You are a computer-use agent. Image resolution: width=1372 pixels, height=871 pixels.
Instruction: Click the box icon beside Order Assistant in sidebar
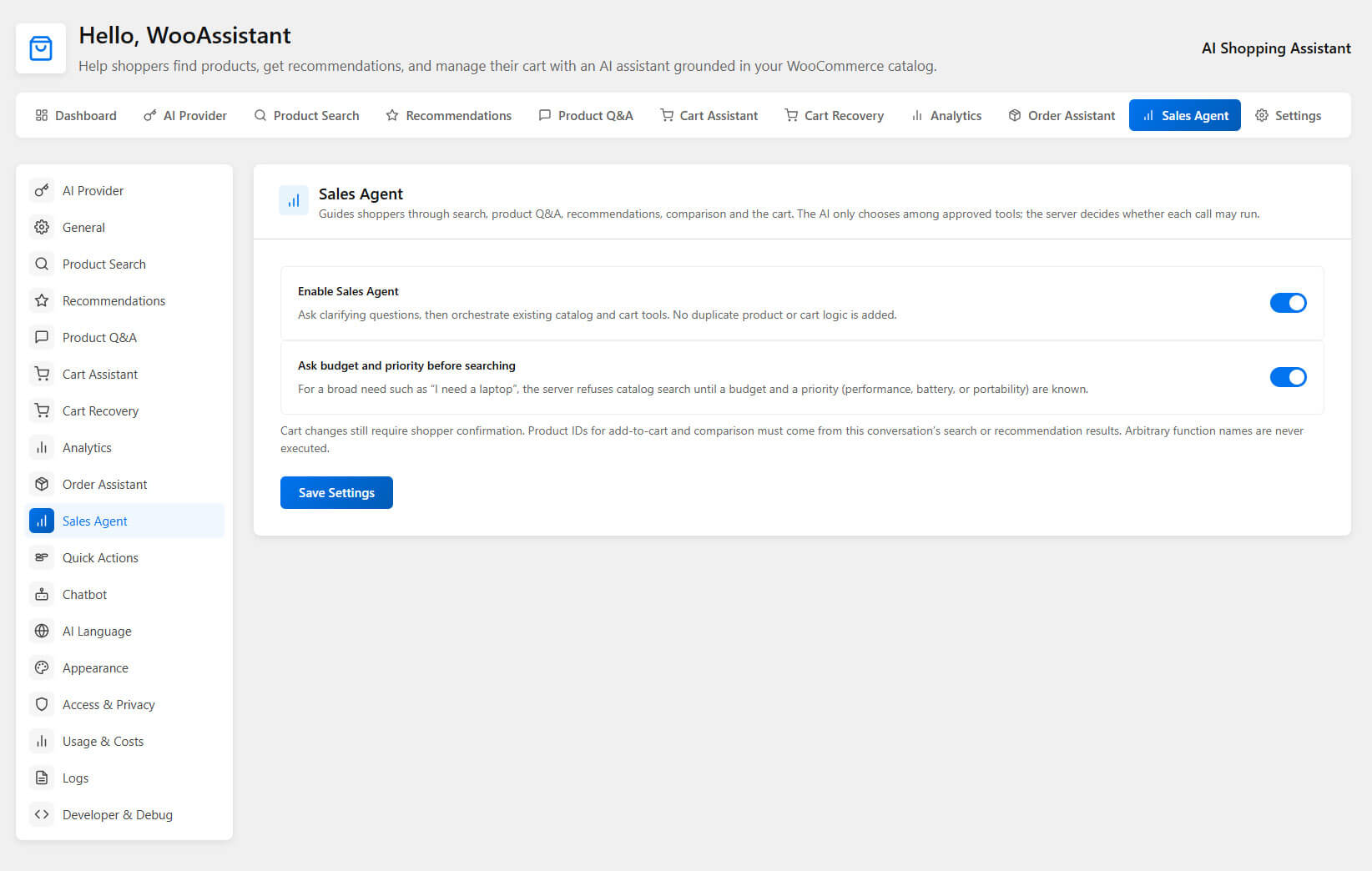(x=42, y=485)
